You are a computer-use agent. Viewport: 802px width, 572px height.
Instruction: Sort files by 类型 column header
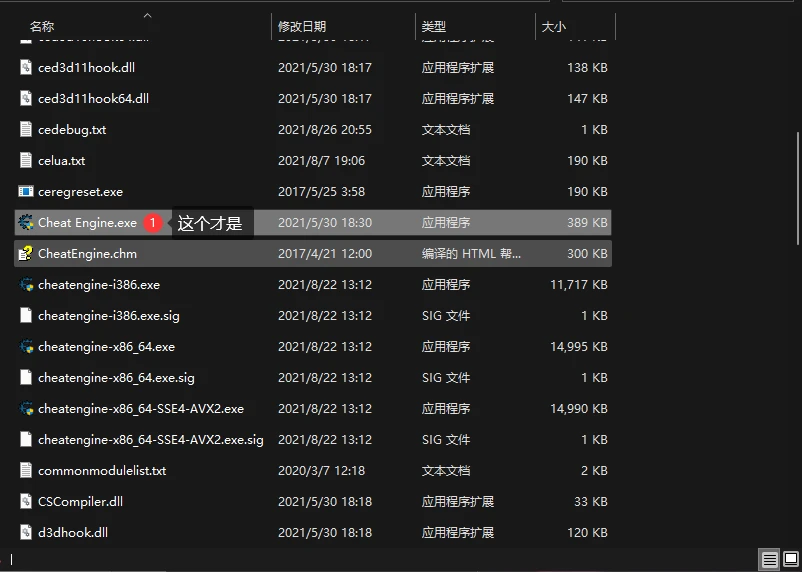[x=434, y=27]
